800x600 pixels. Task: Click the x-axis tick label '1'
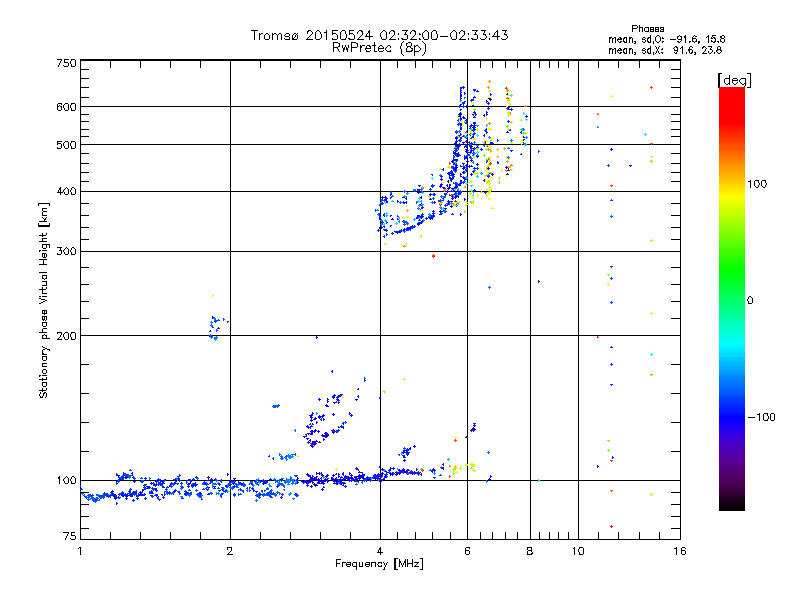(80, 551)
